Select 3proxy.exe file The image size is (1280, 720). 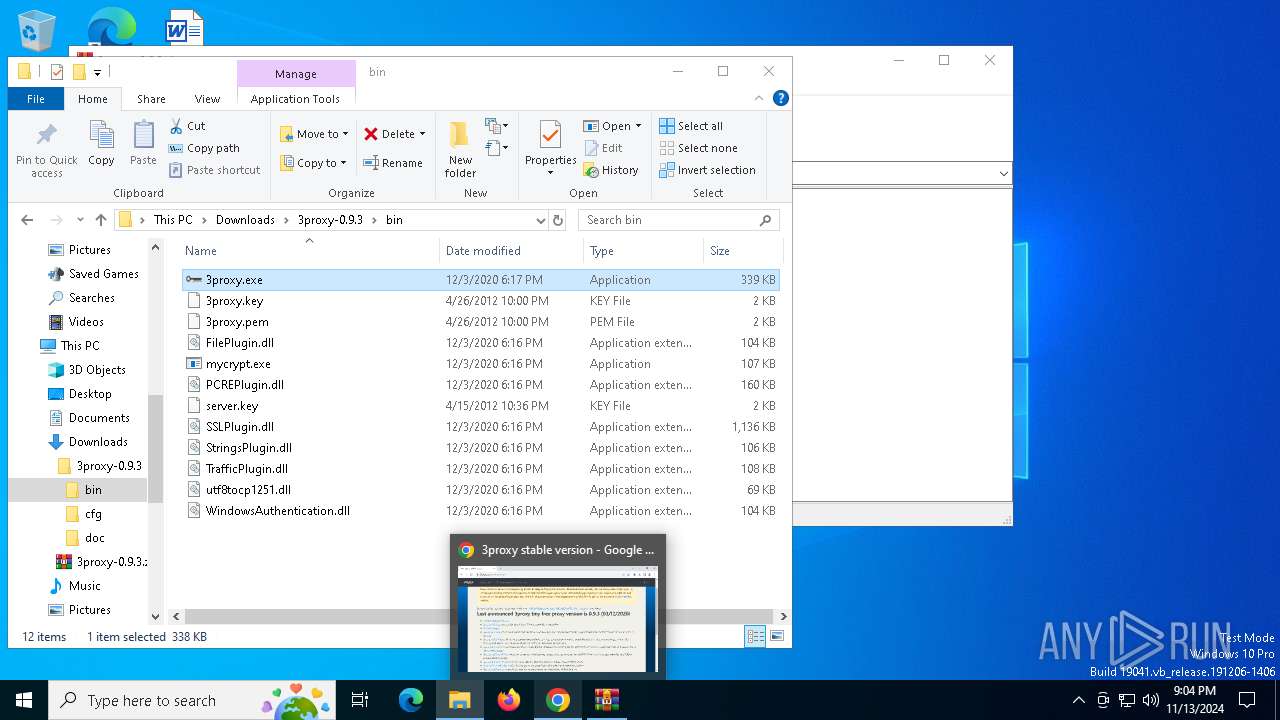click(480, 280)
